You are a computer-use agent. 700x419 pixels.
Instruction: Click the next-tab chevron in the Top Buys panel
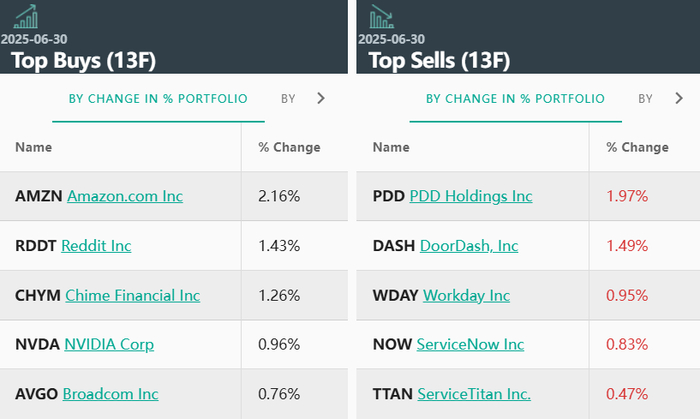[320, 98]
